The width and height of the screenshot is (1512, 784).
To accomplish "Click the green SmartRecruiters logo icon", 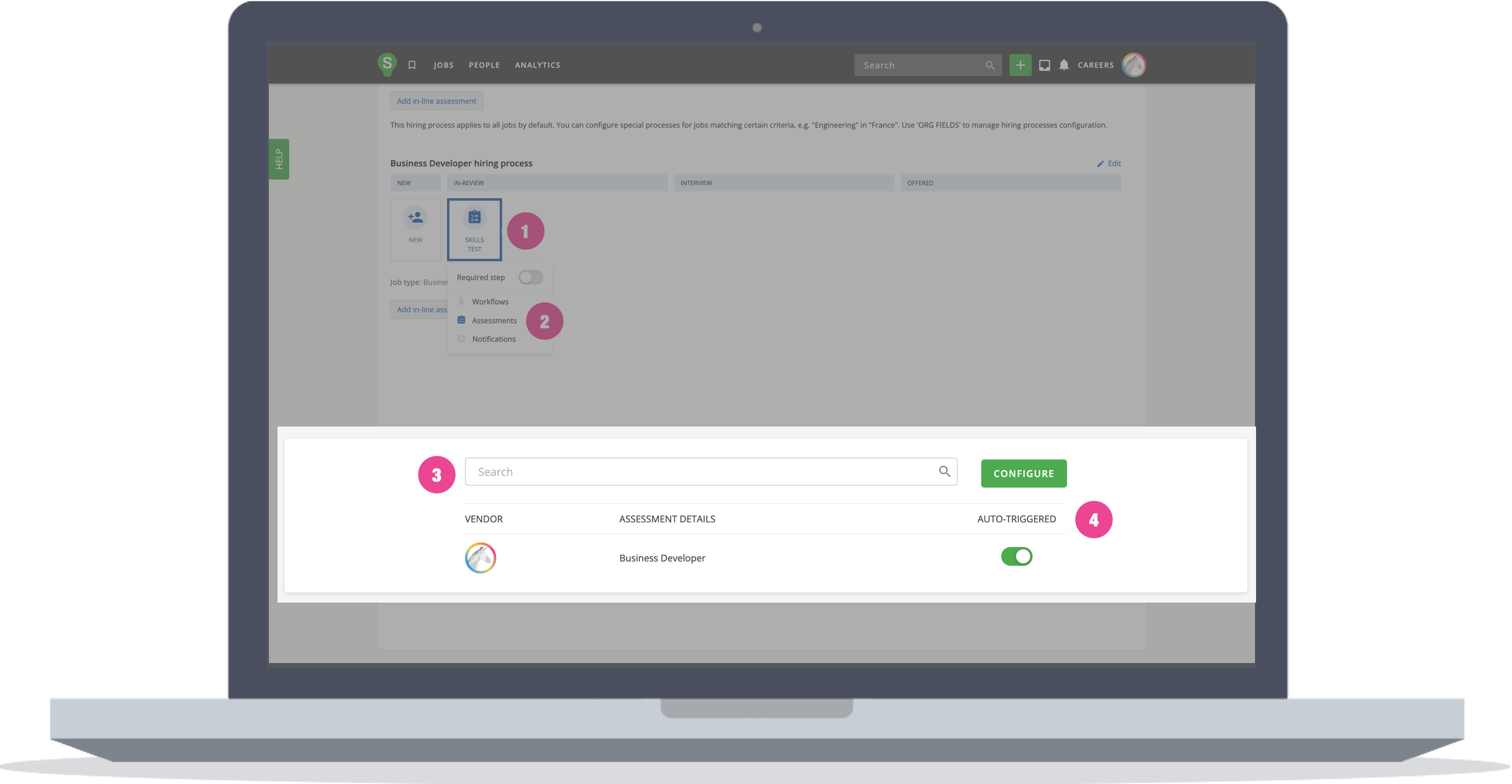I will point(387,64).
